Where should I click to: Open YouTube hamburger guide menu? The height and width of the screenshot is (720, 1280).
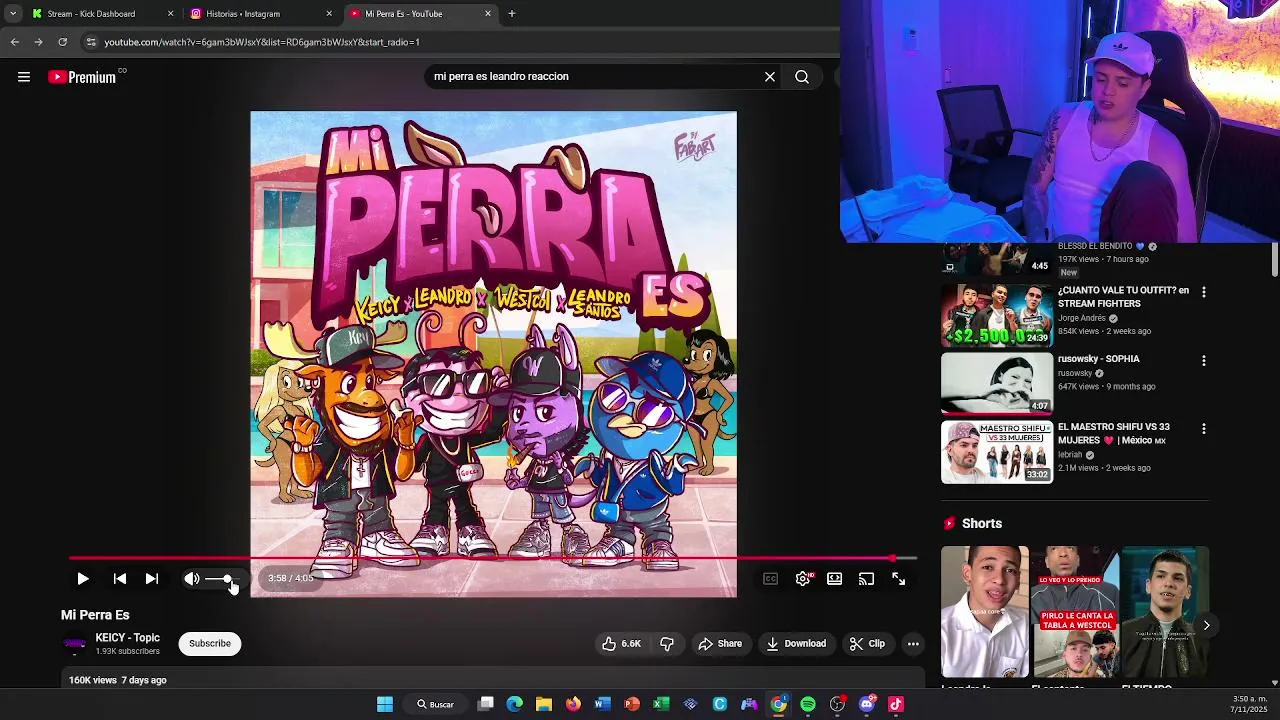24,77
